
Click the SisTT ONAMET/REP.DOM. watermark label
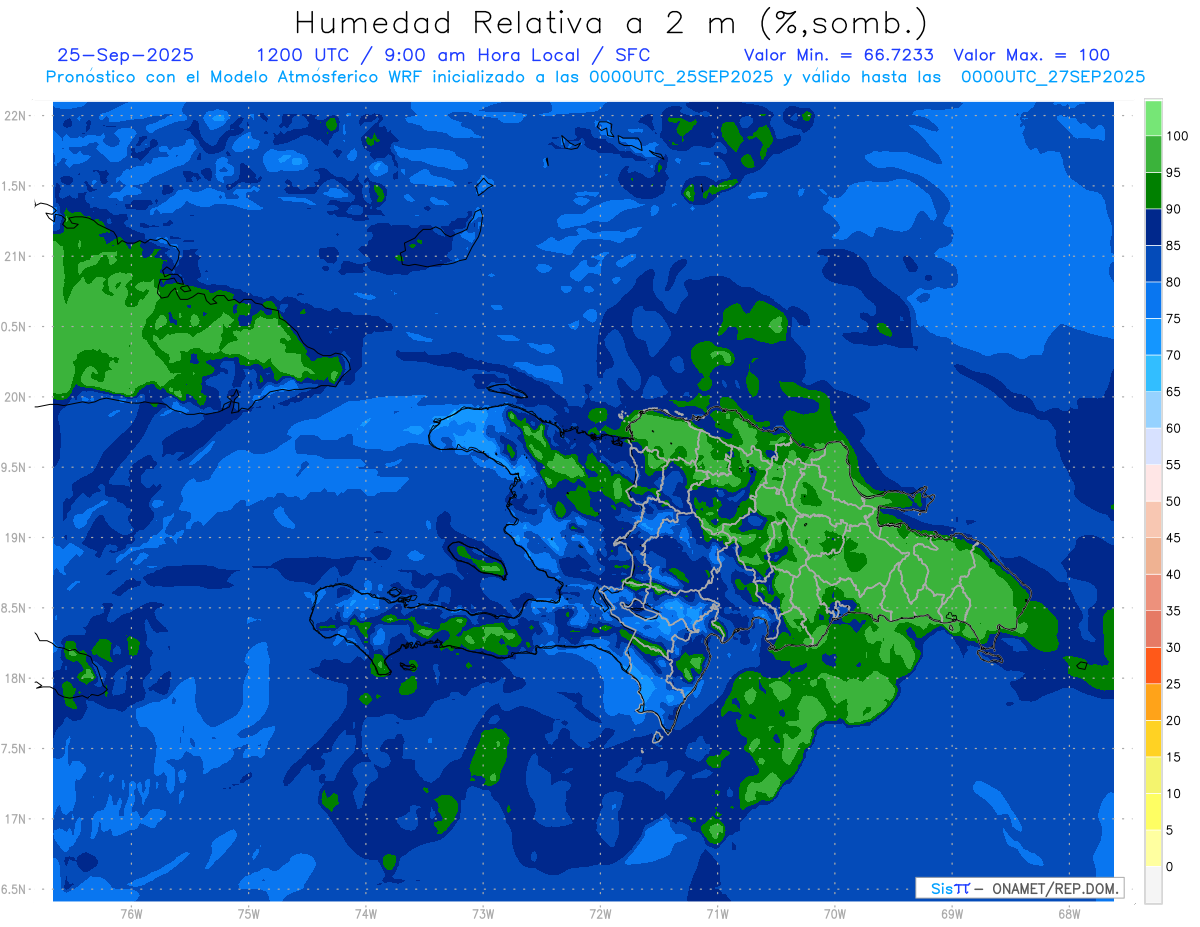(x=1019, y=888)
